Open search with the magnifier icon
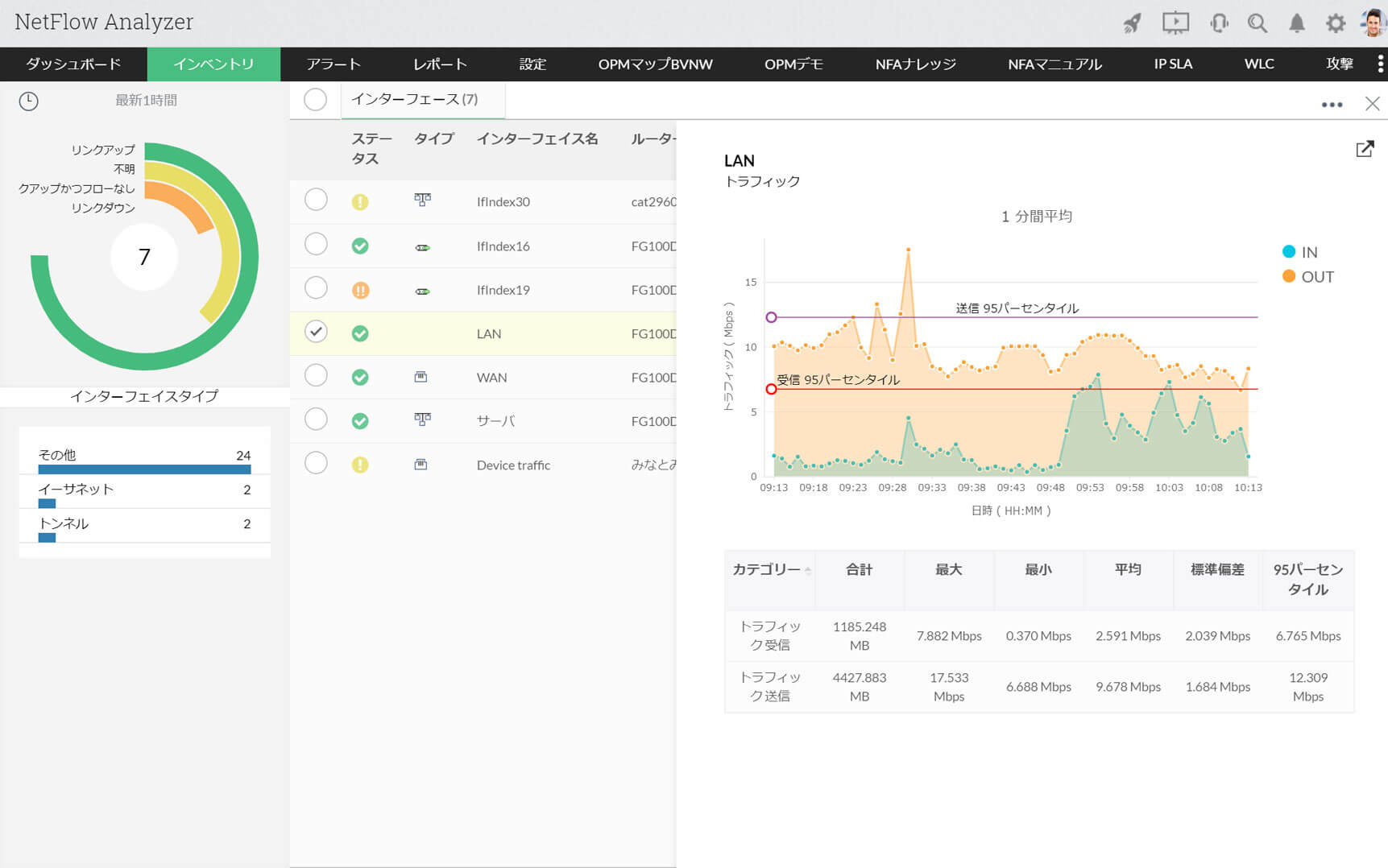1388x868 pixels. pyautogui.click(x=1257, y=23)
